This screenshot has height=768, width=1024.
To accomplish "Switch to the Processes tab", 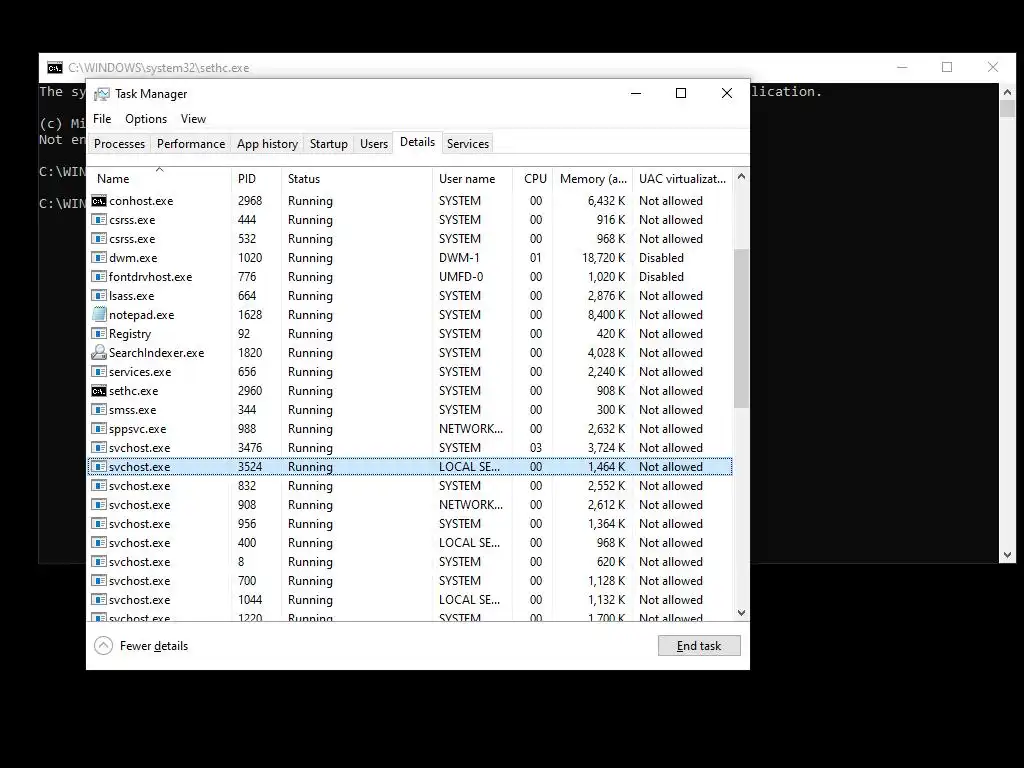I will pos(120,144).
